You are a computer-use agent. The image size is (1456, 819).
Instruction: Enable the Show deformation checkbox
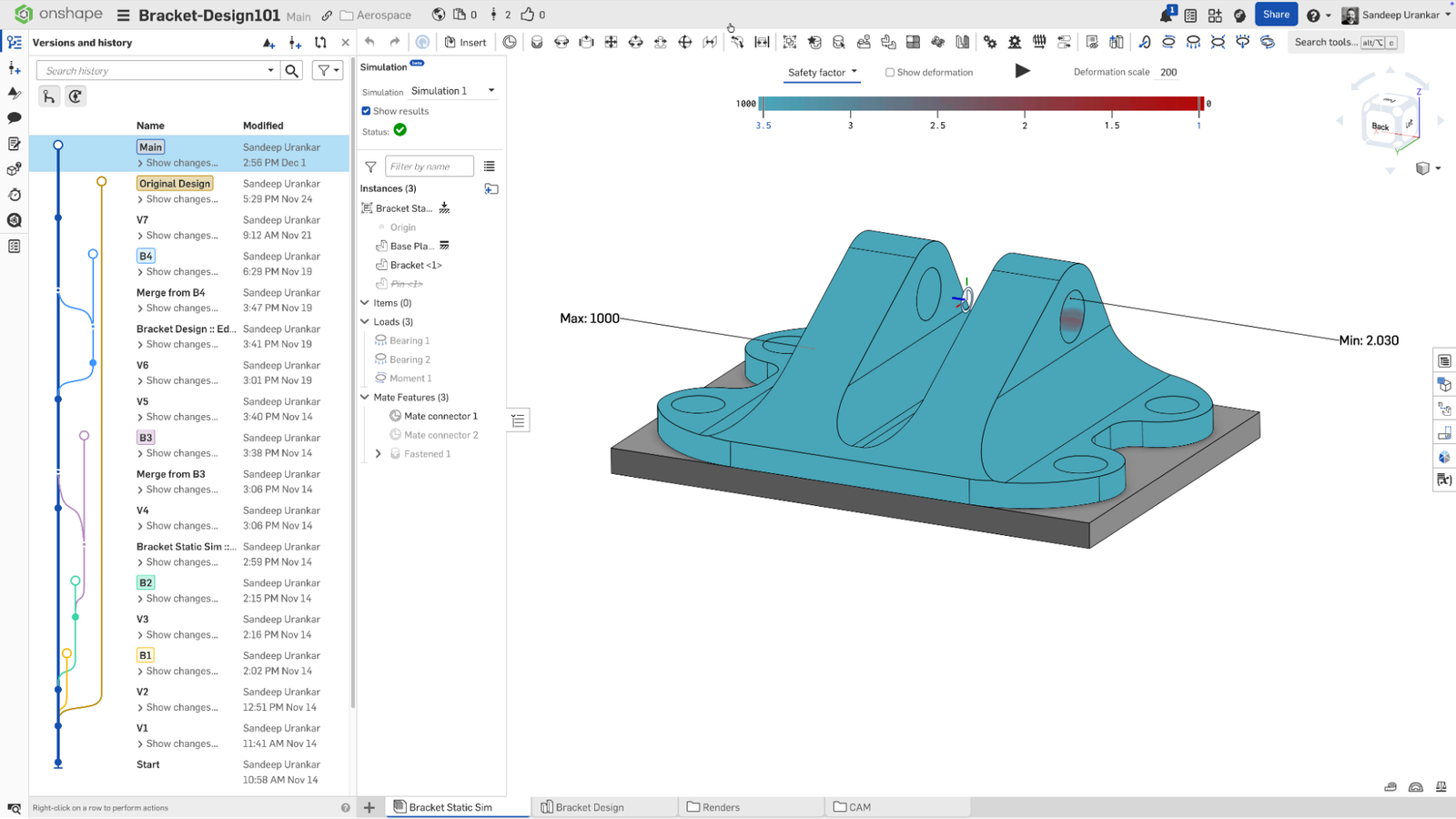(x=889, y=72)
